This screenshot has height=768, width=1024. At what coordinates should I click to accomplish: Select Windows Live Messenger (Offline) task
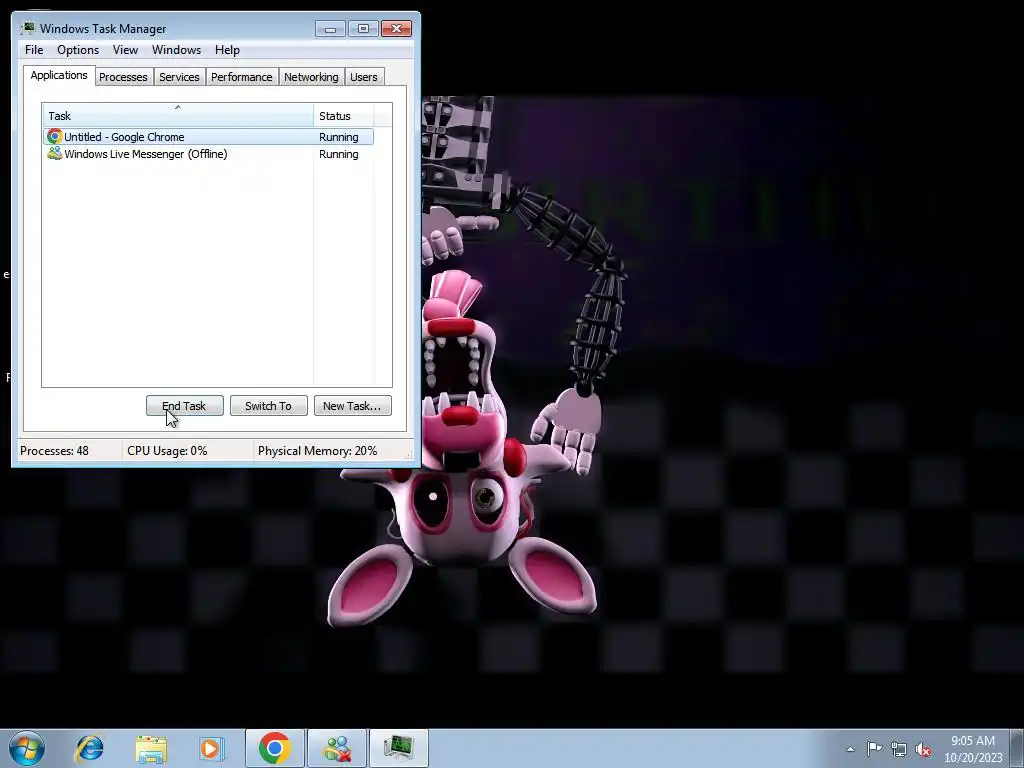(x=208, y=154)
